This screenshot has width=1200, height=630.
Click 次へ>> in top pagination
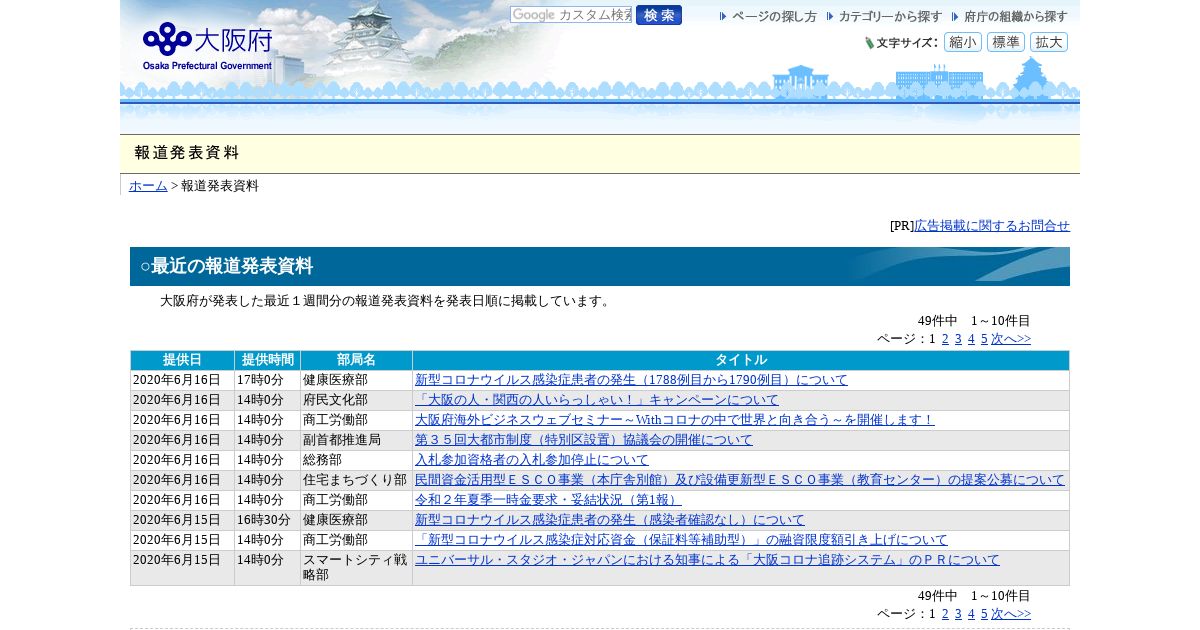tap(1011, 339)
